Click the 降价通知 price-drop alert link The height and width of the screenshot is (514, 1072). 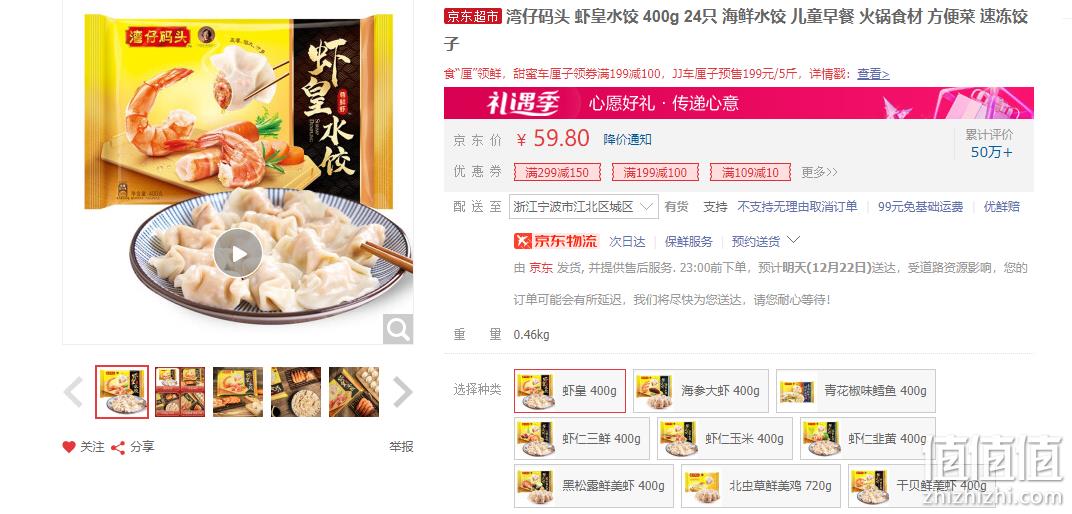pyautogui.click(x=627, y=139)
